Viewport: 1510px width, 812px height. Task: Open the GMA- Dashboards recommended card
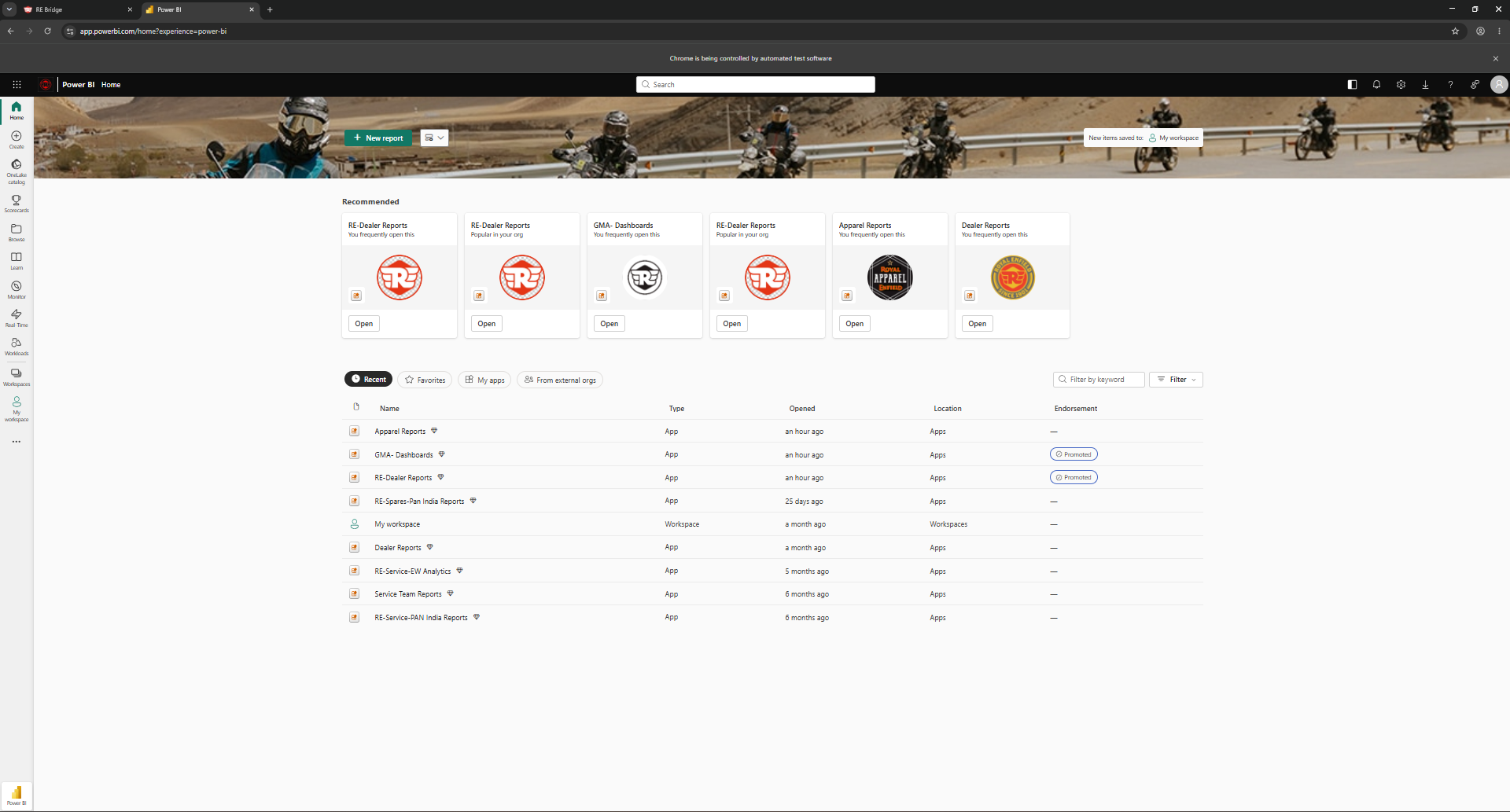610,324
